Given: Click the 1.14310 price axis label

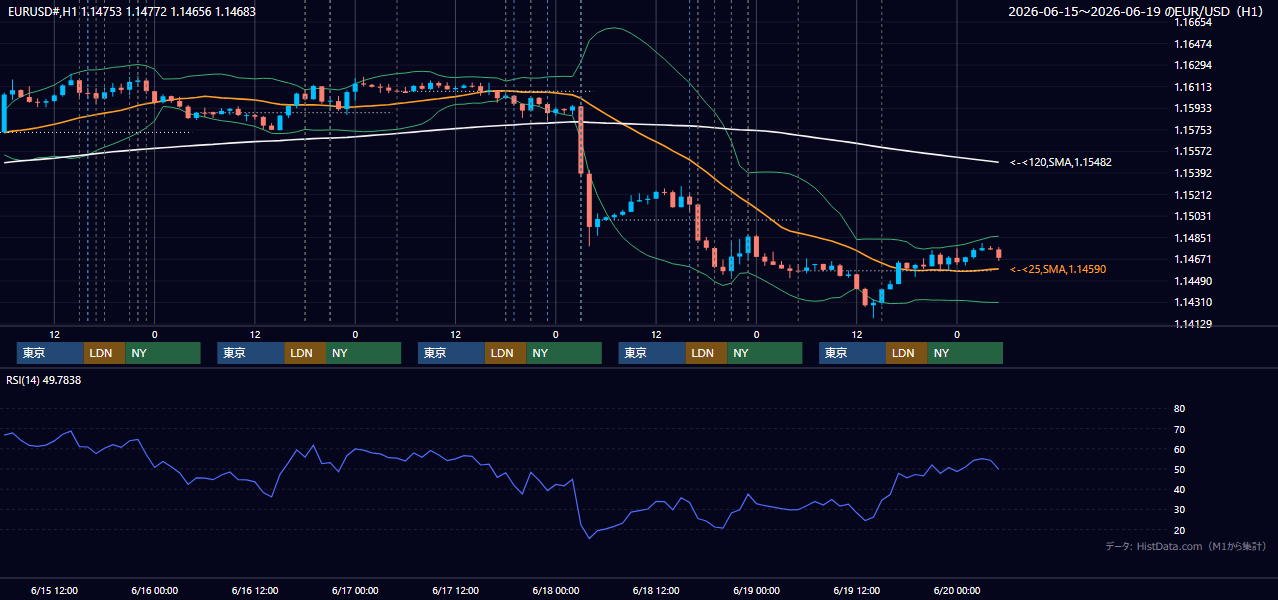Looking at the screenshot, I should [x=1193, y=302].
